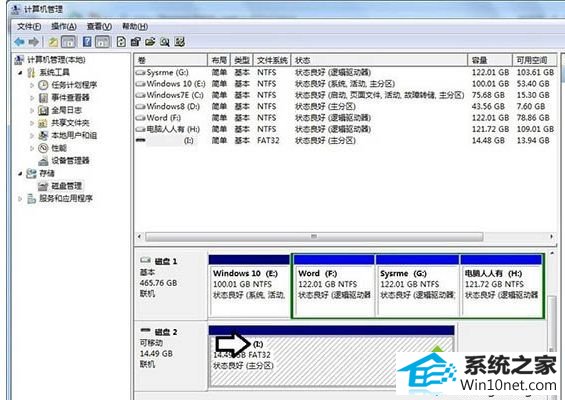Click the Open folder toolbar icon
The image size is (565, 400).
point(150,42)
